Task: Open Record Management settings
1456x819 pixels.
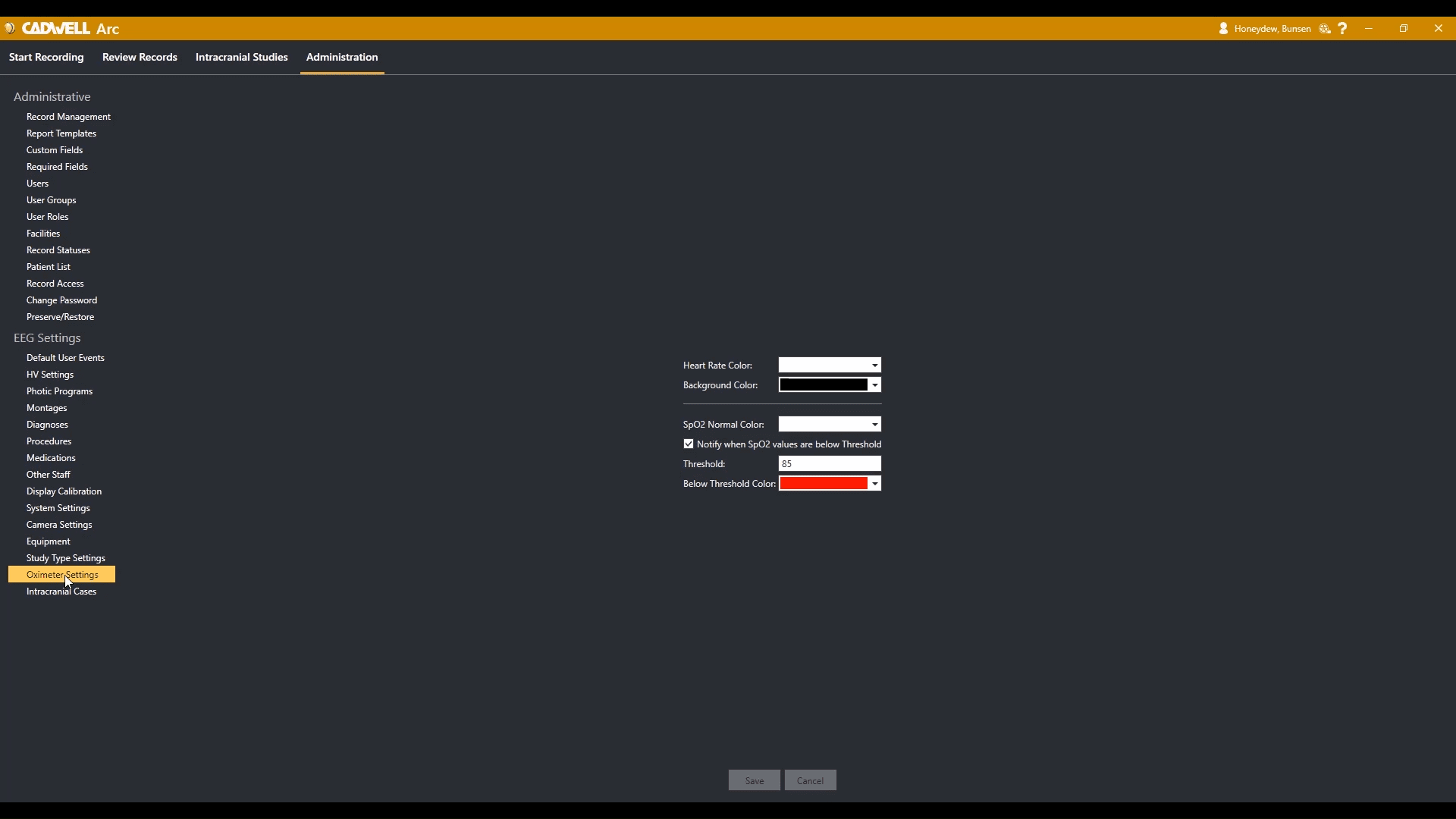Action: coord(67,116)
